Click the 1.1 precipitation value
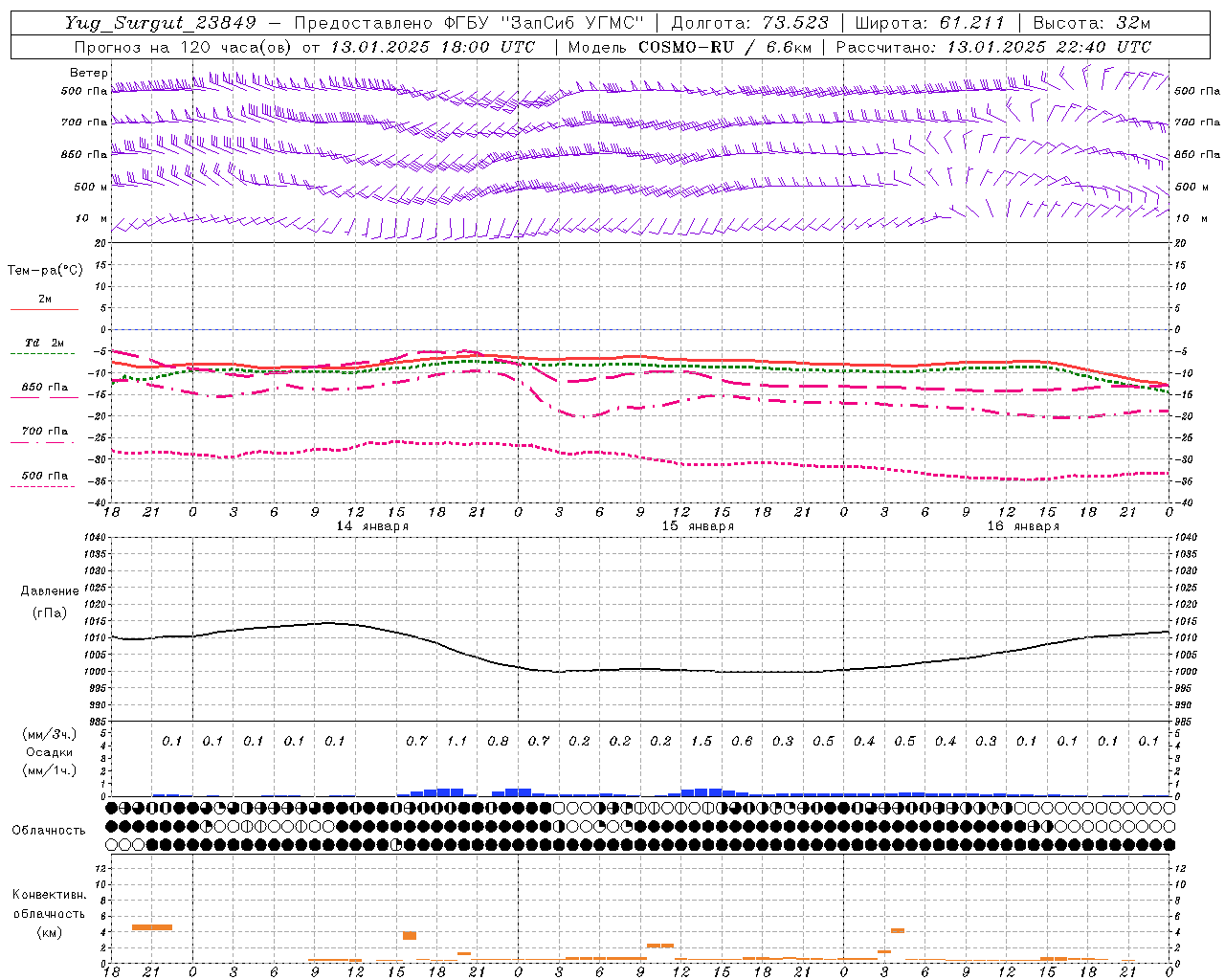Viewport: 1225px width, 980px height. click(457, 742)
